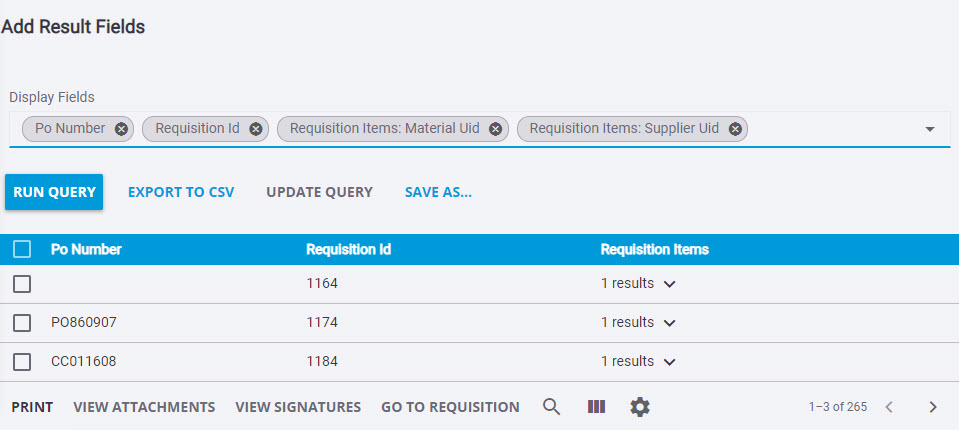
Task: Expand results for requisition 1184
Action: point(670,362)
